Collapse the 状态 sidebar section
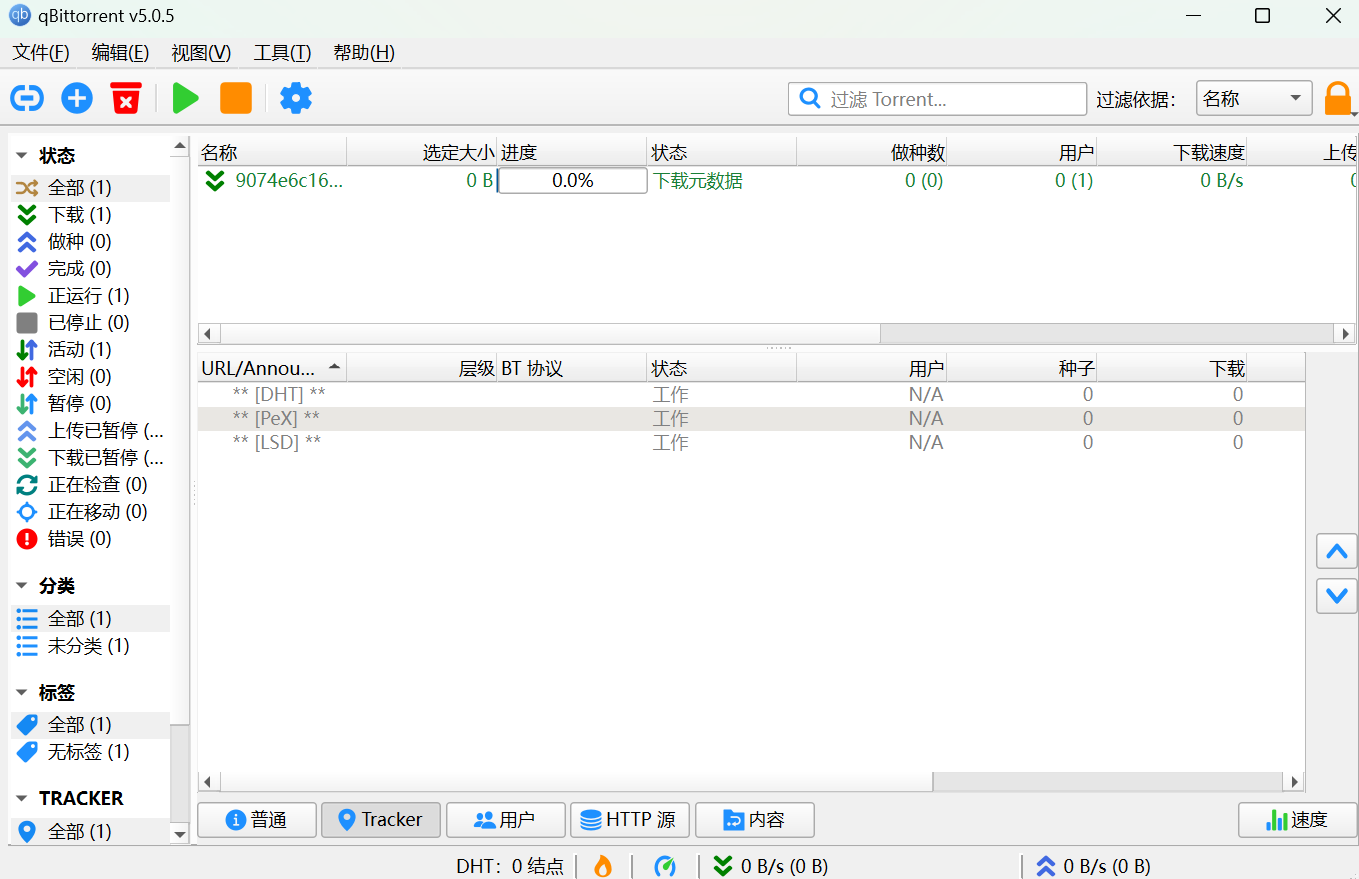The height and width of the screenshot is (879, 1359). [22, 156]
